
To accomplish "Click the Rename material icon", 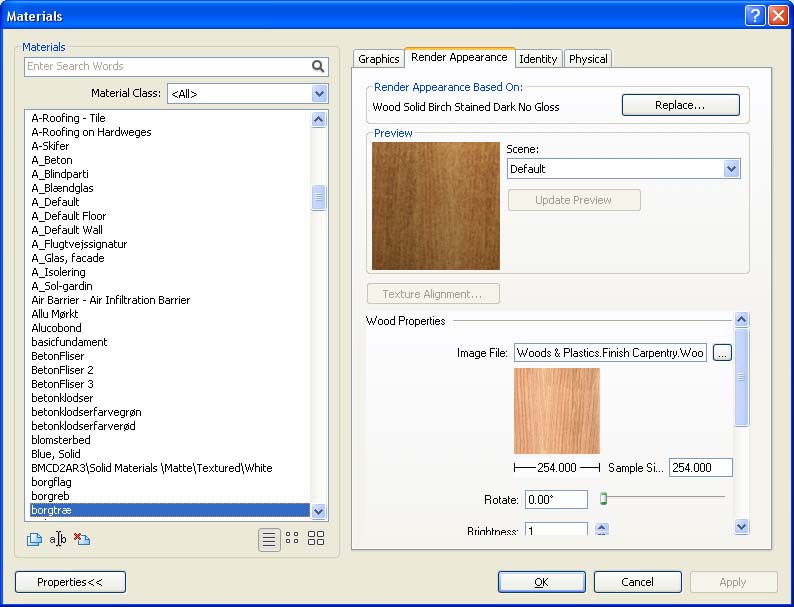I will (58, 540).
